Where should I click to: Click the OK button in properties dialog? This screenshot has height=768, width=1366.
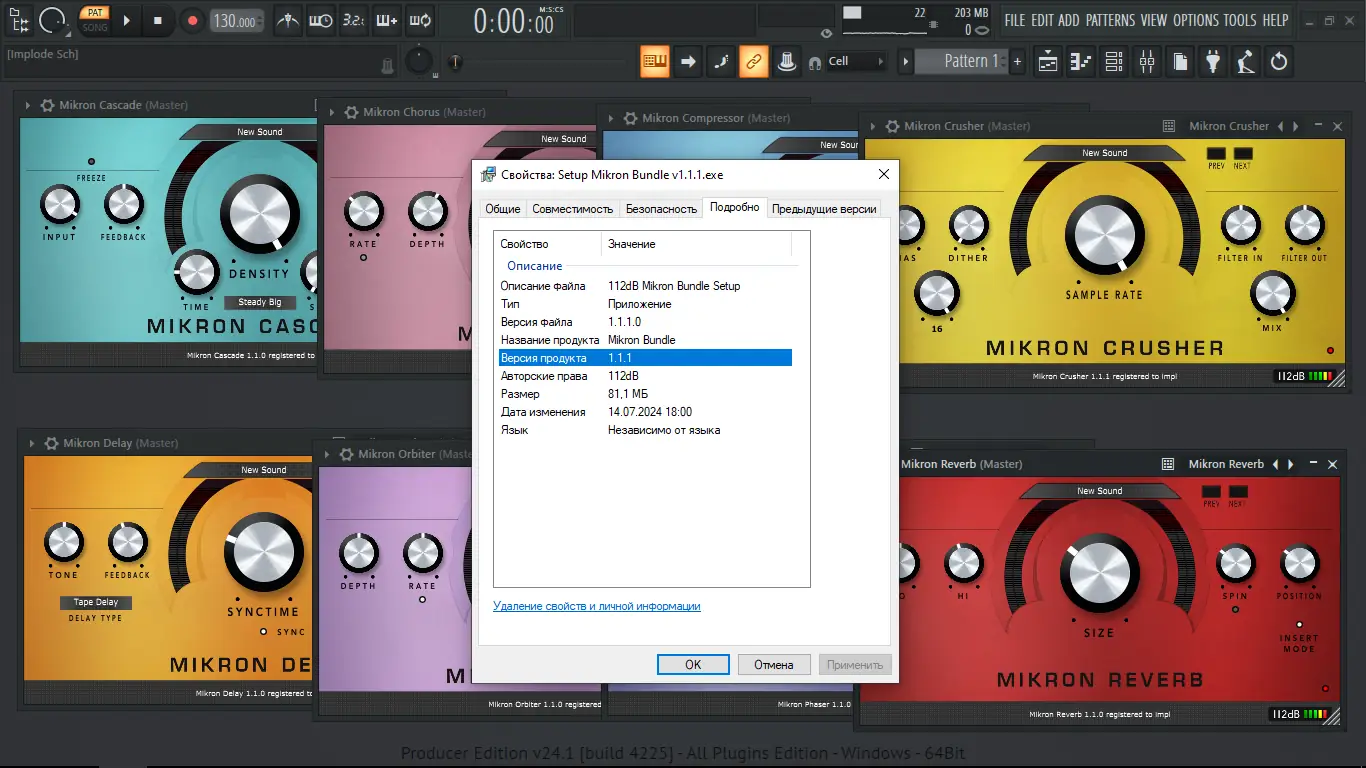[693, 664]
